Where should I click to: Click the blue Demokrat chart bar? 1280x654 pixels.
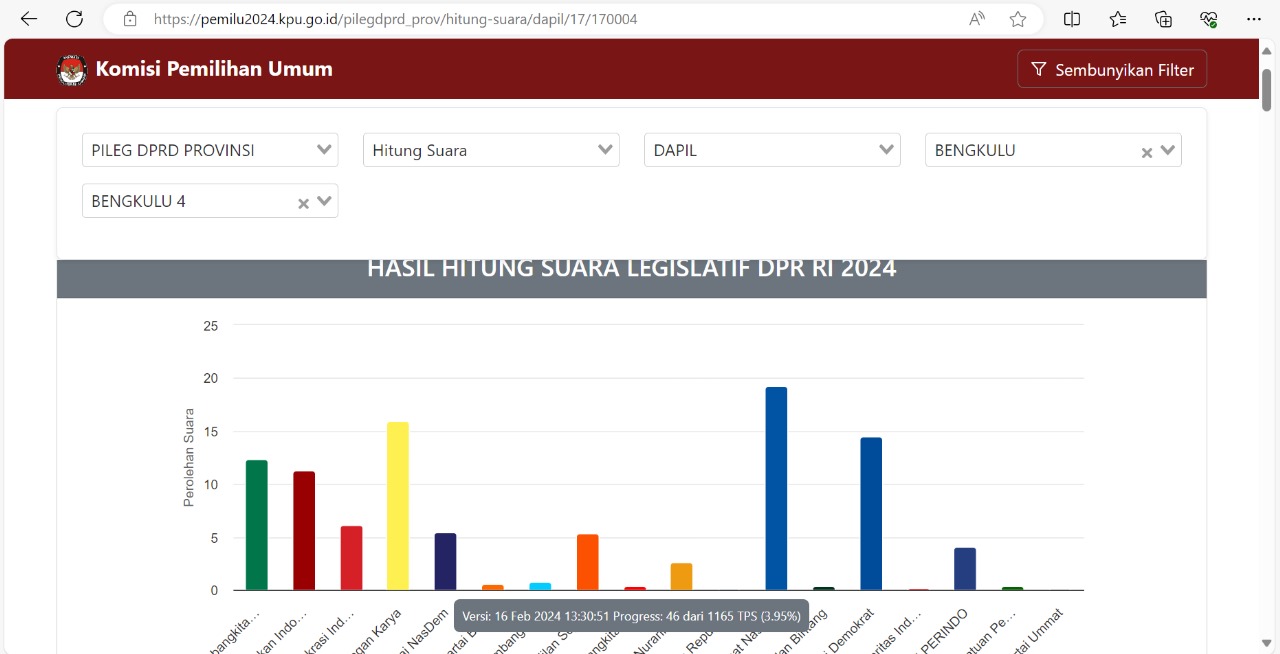pyautogui.click(x=871, y=514)
